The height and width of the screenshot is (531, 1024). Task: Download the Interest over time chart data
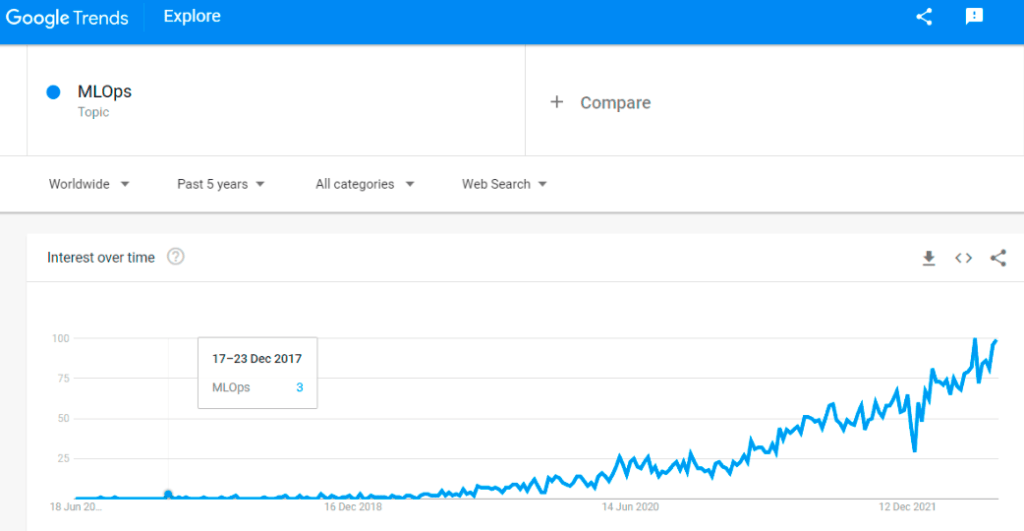pos(928,258)
